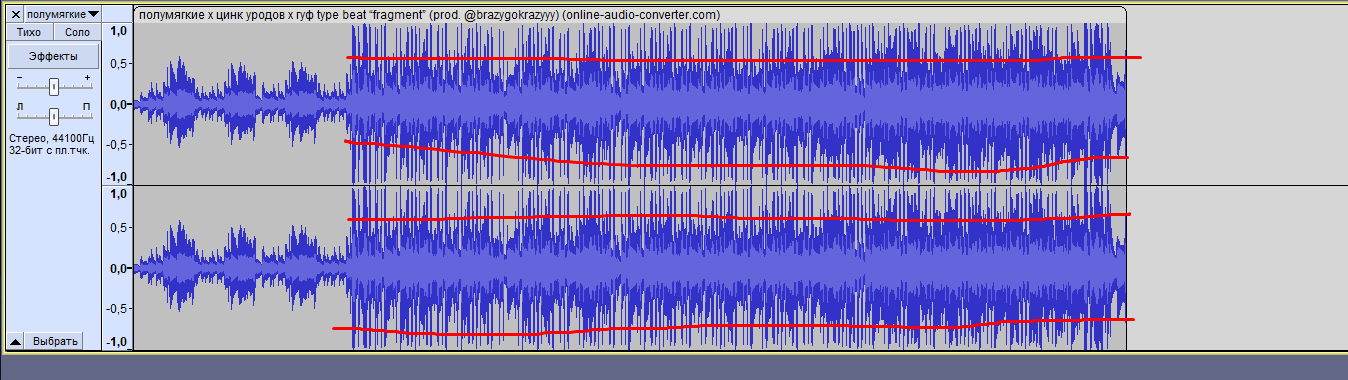Click the divider between stereo channels
Image resolution: width=1348 pixels, height=380 pixels.
coord(725,185)
